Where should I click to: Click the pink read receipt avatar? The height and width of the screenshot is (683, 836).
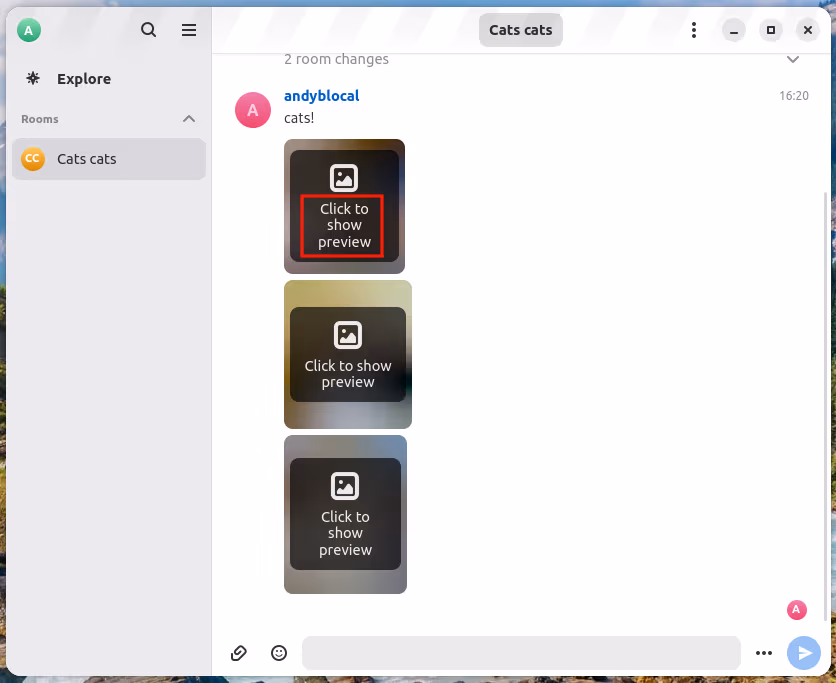(x=796, y=609)
